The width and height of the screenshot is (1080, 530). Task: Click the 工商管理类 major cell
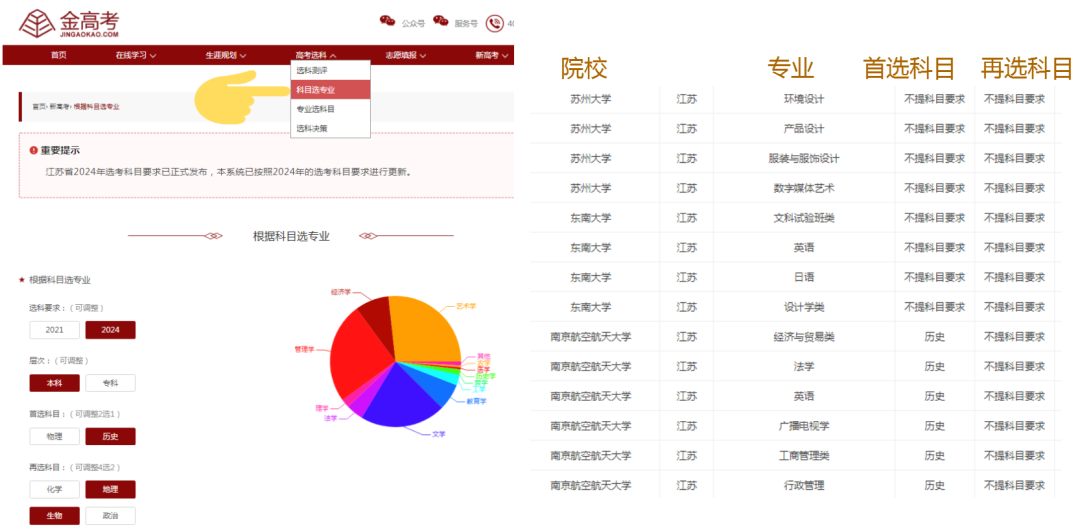pyautogui.click(x=804, y=456)
